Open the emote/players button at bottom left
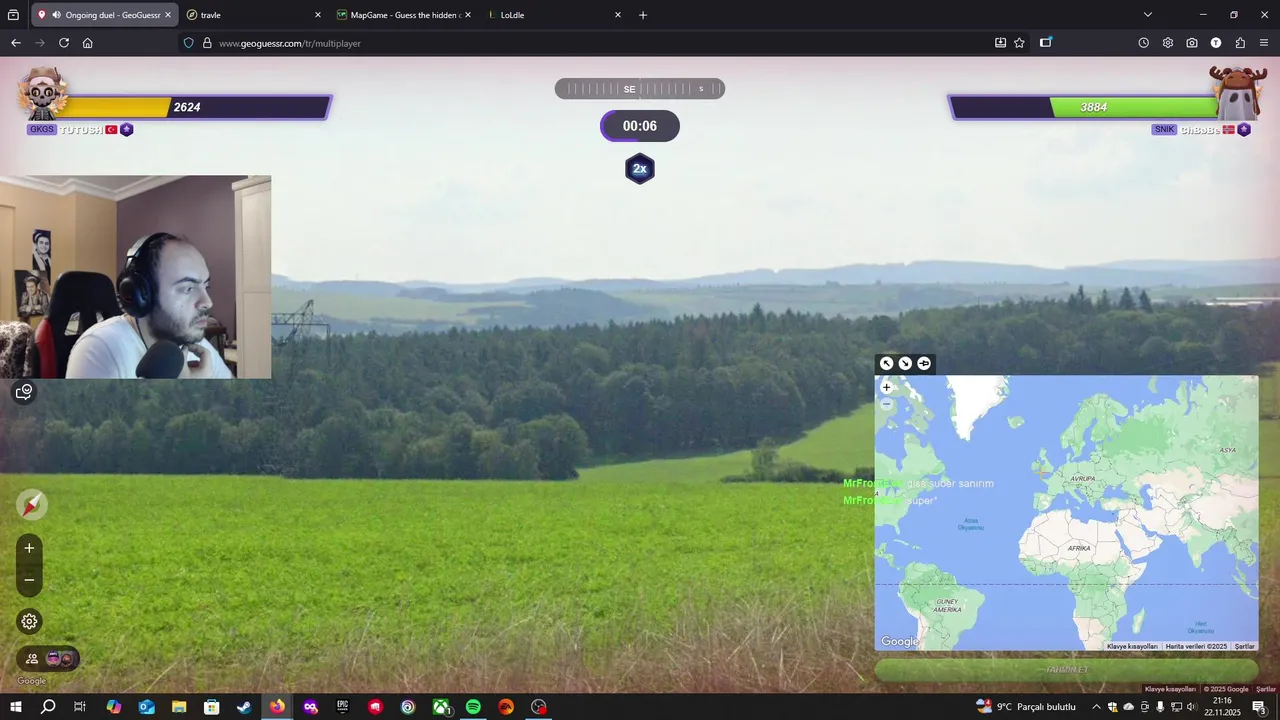 48,658
